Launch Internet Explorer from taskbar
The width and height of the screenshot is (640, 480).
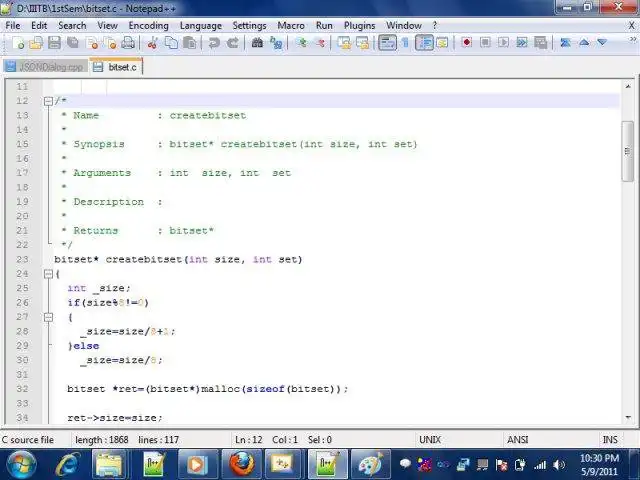67,464
